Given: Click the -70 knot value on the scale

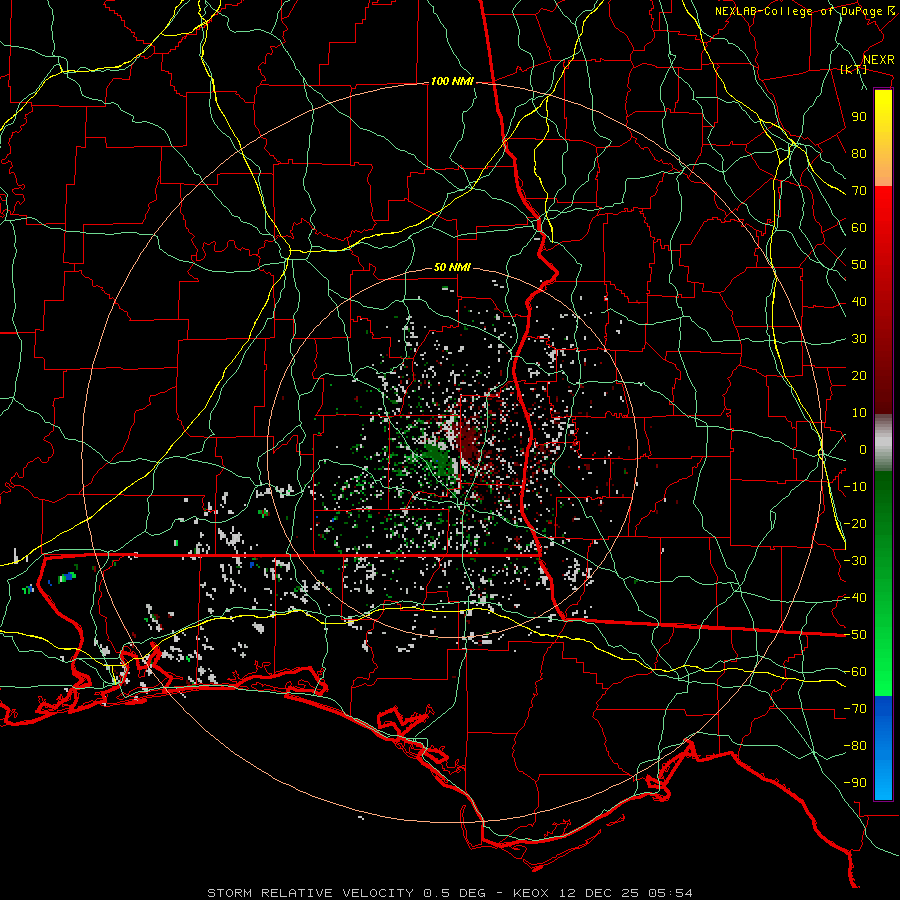Looking at the screenshot, I should point(855,709).
